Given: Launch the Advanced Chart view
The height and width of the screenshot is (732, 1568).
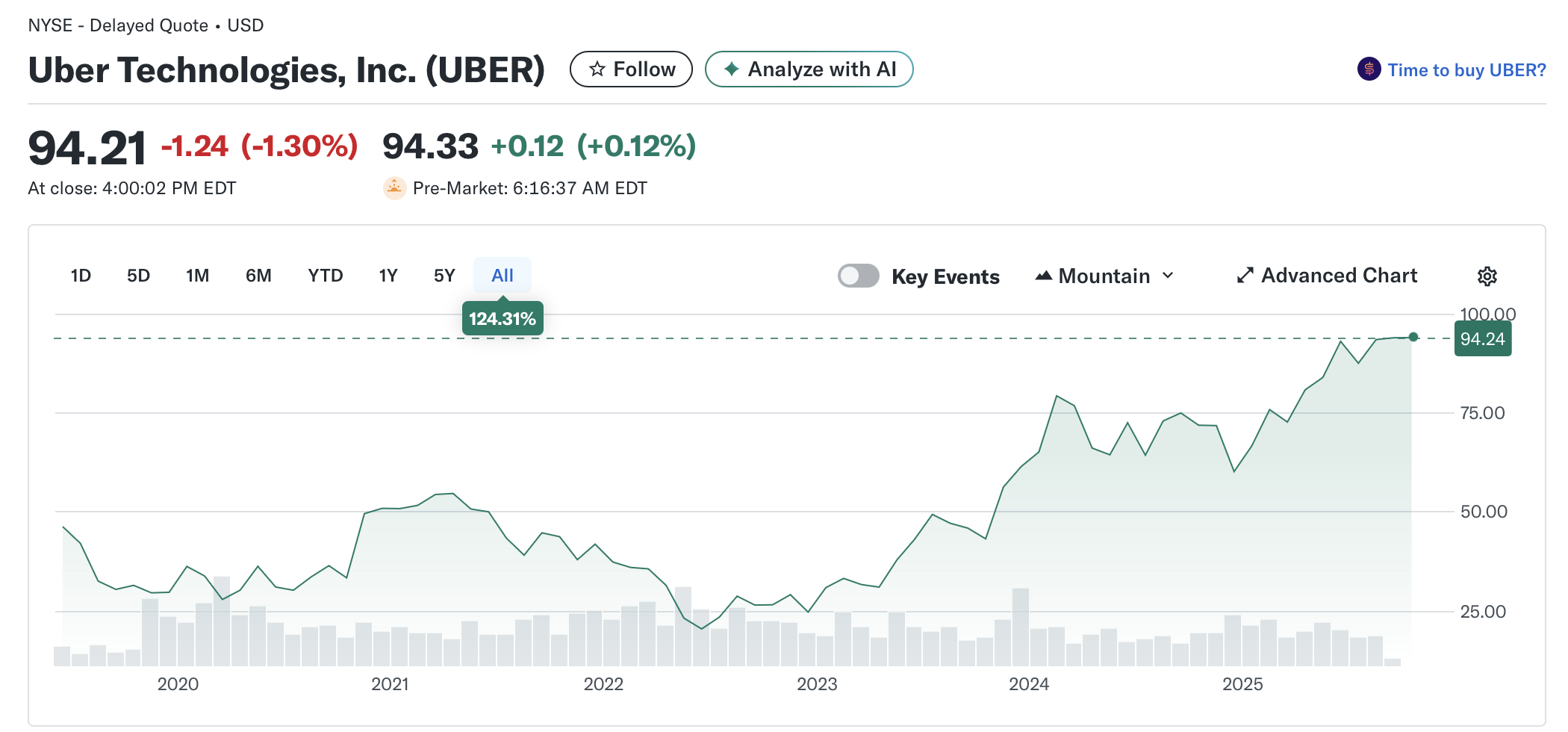Looking at the screenshot, I should [x=1339, y=276].
